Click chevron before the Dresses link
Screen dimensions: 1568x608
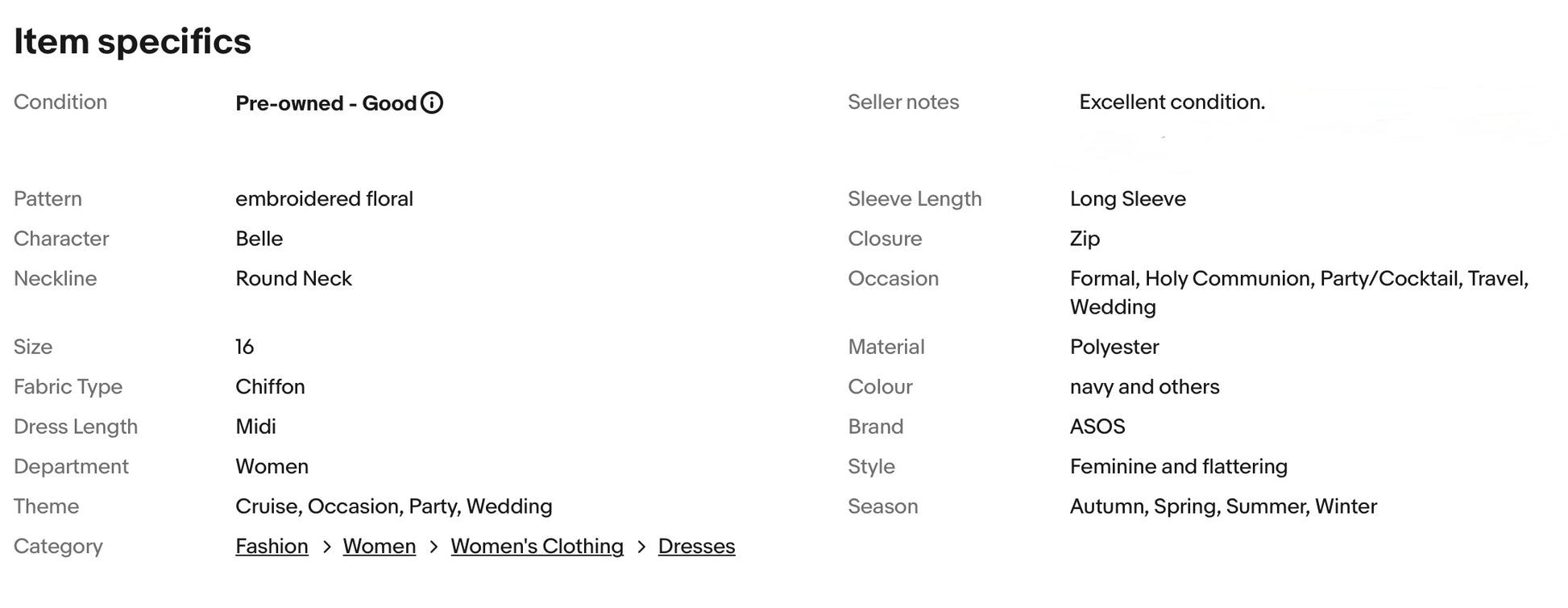641,547
